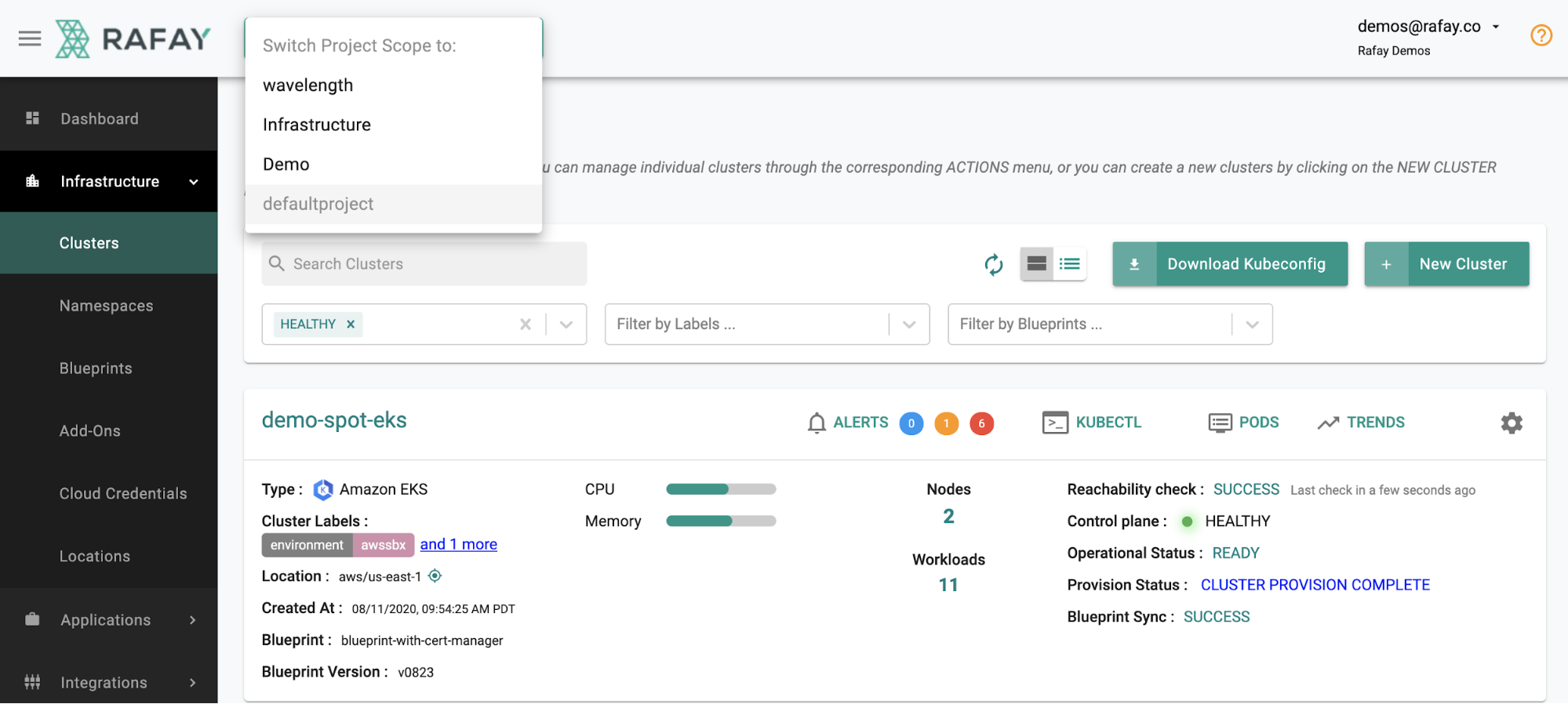Click New Cluster button
Screen dimensions: 1568x704
[1446, 264]
